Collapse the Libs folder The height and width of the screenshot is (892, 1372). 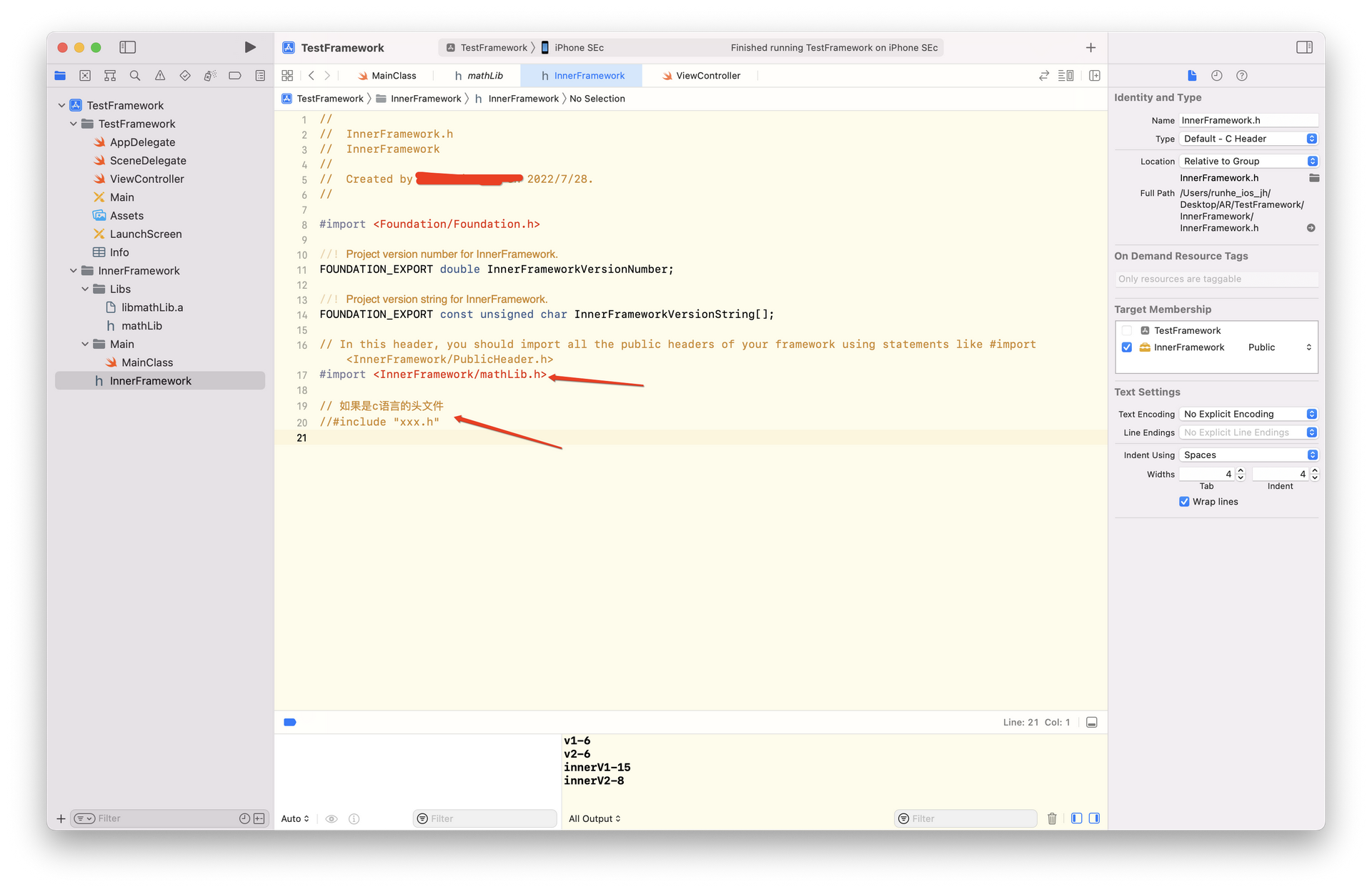[x=85, y=289]
